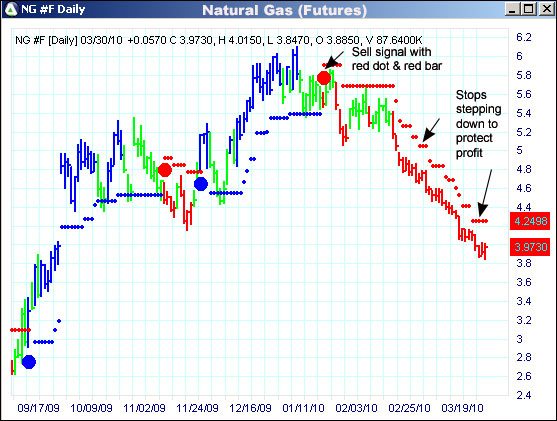Click the blue buy dot near 4.6 in late November
Viewport: 557px width, 421px height.
tap(201, 184)
